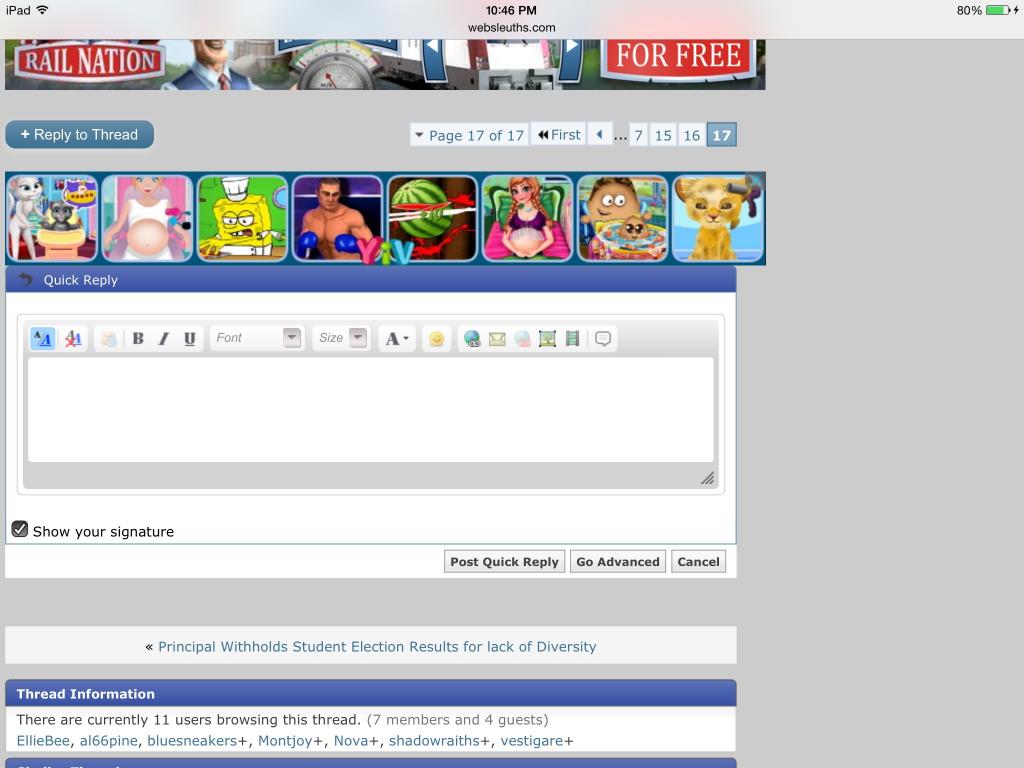Open the text color picker
Image resolution: width=1024 pixels, height=768 pixels.
(397, 339)
